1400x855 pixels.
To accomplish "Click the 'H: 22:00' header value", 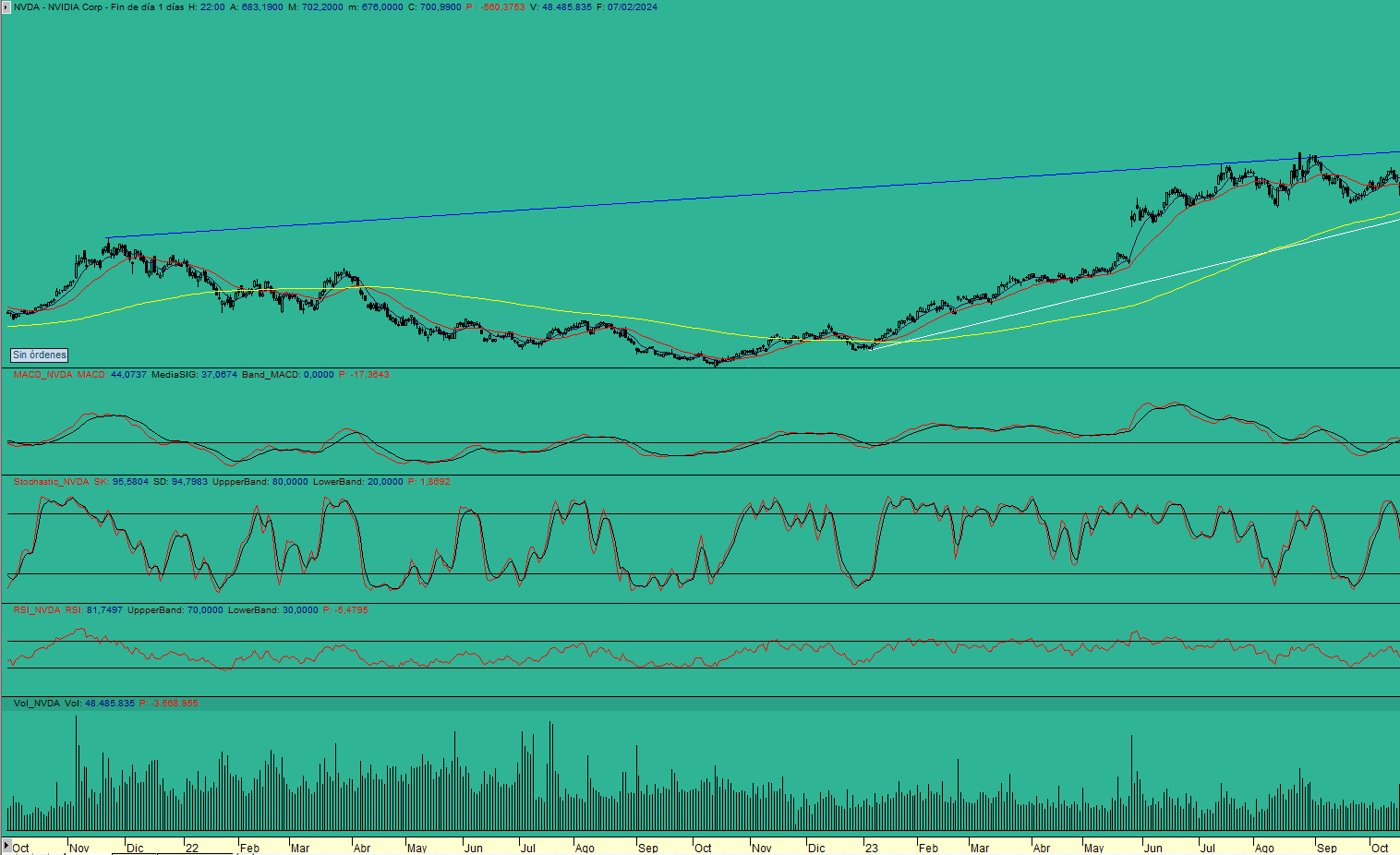I will [206, 6].
